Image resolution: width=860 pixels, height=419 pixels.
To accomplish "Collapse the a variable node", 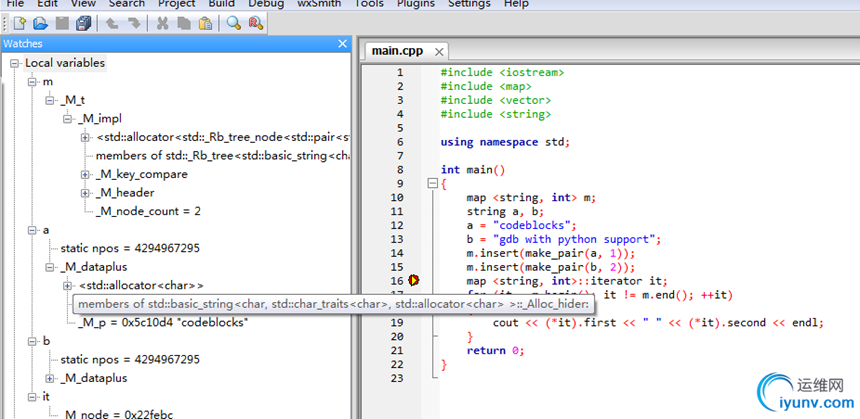I will (x=32, y=230).
